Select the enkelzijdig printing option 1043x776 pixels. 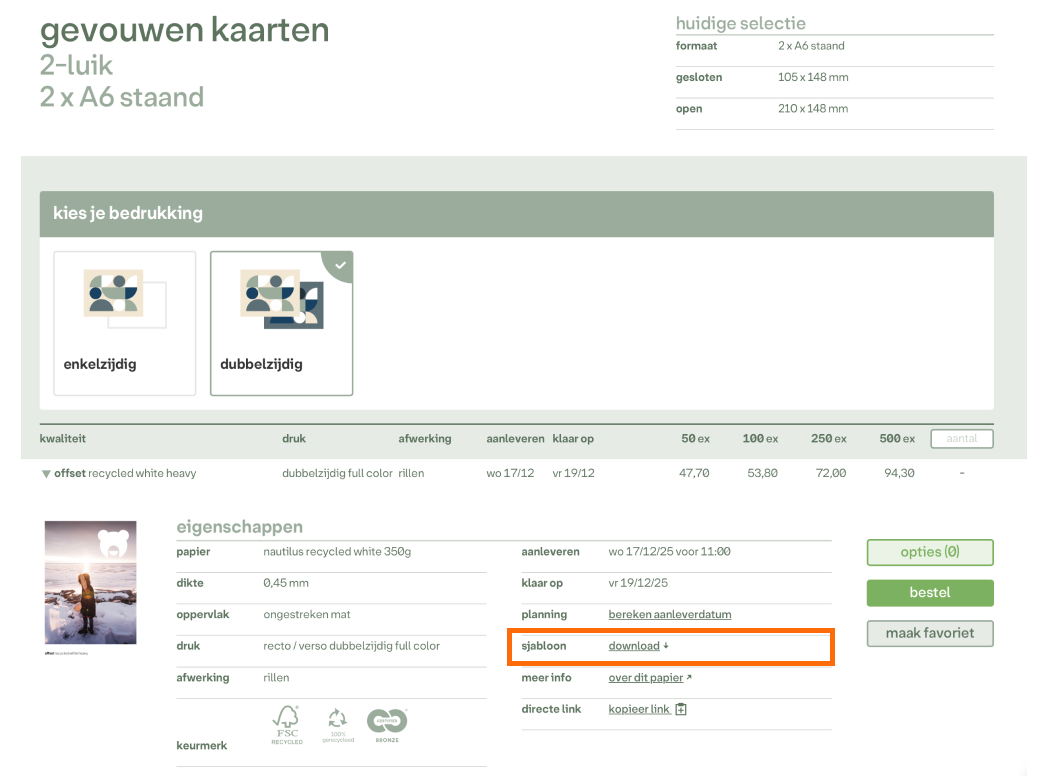125,323
